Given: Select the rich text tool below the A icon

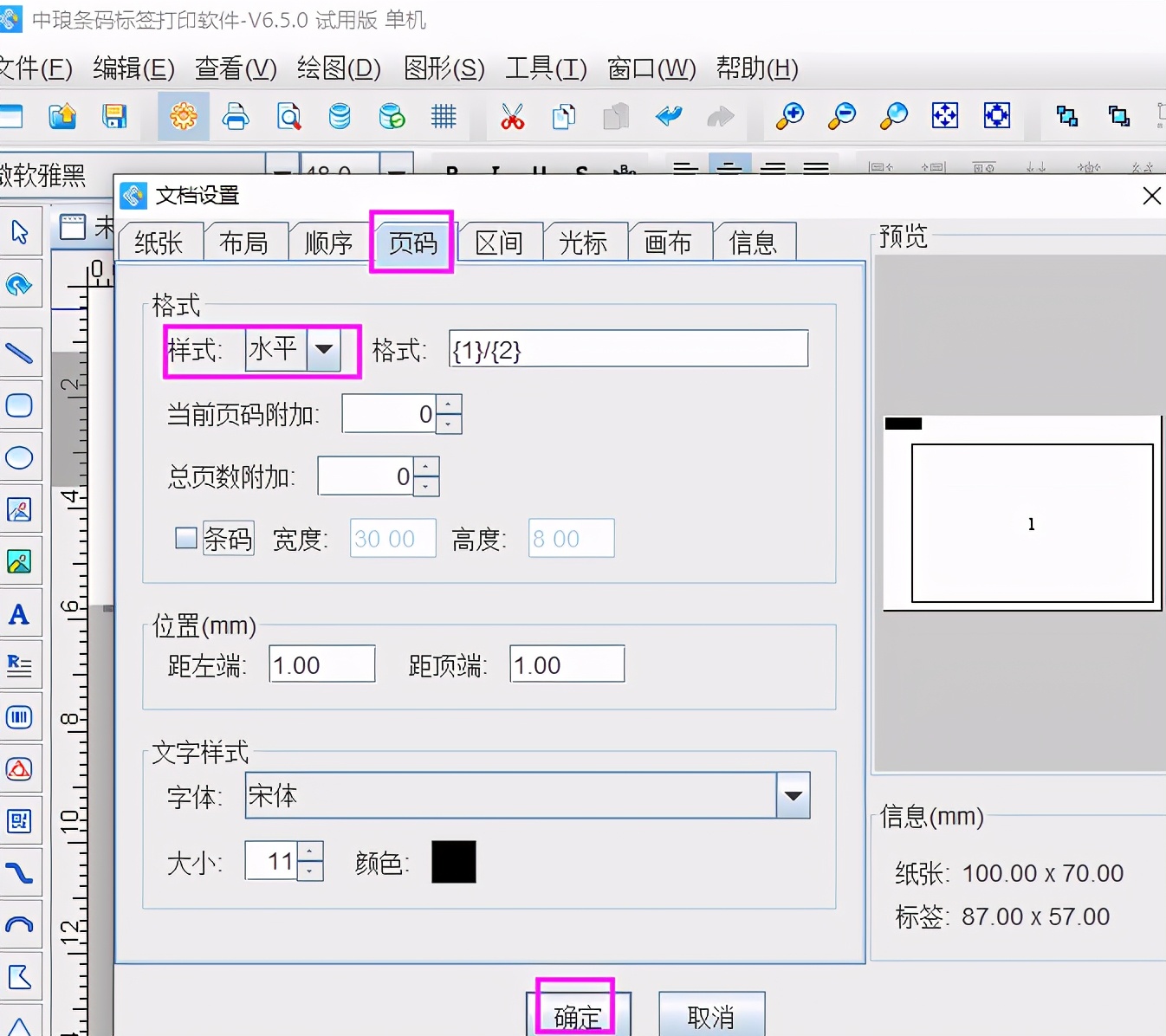Looking at the screenshot, I should tap(21, 665).
